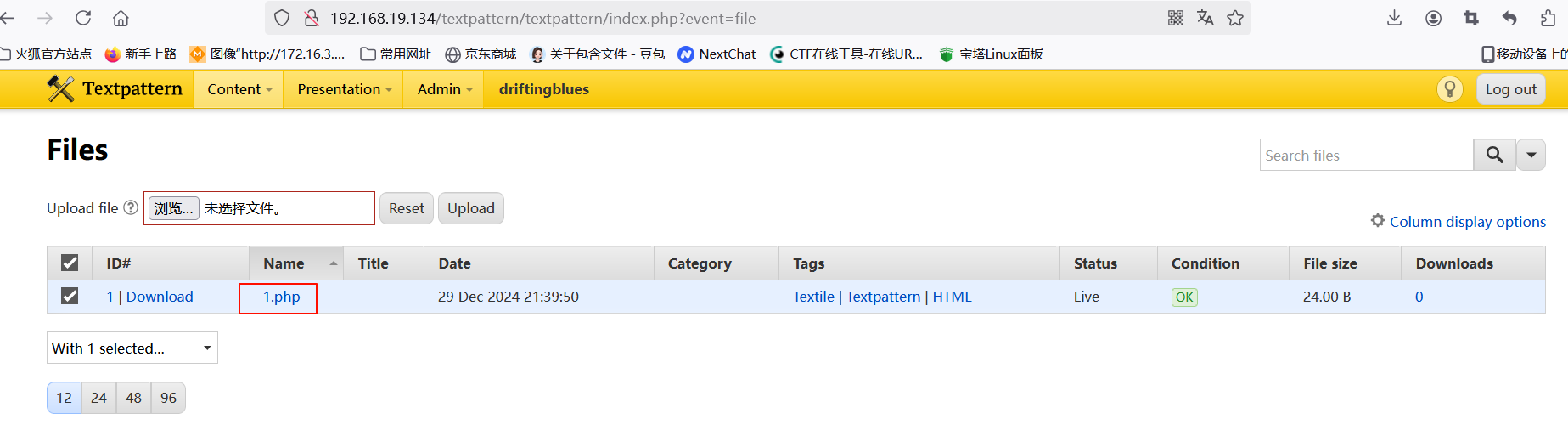Open 新手上路 Firefox bookmark

141,54
